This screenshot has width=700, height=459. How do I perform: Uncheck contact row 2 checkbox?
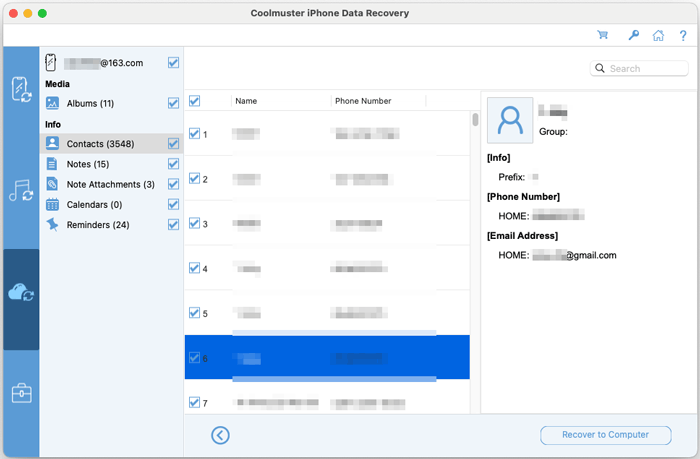click(194, 178)
